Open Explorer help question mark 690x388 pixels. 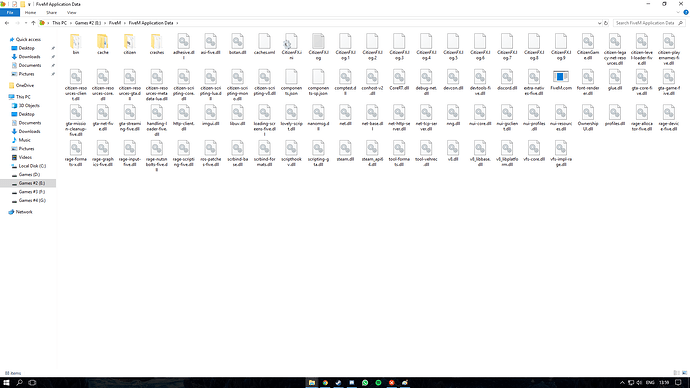pyautogui.click(x=686, y=13)
